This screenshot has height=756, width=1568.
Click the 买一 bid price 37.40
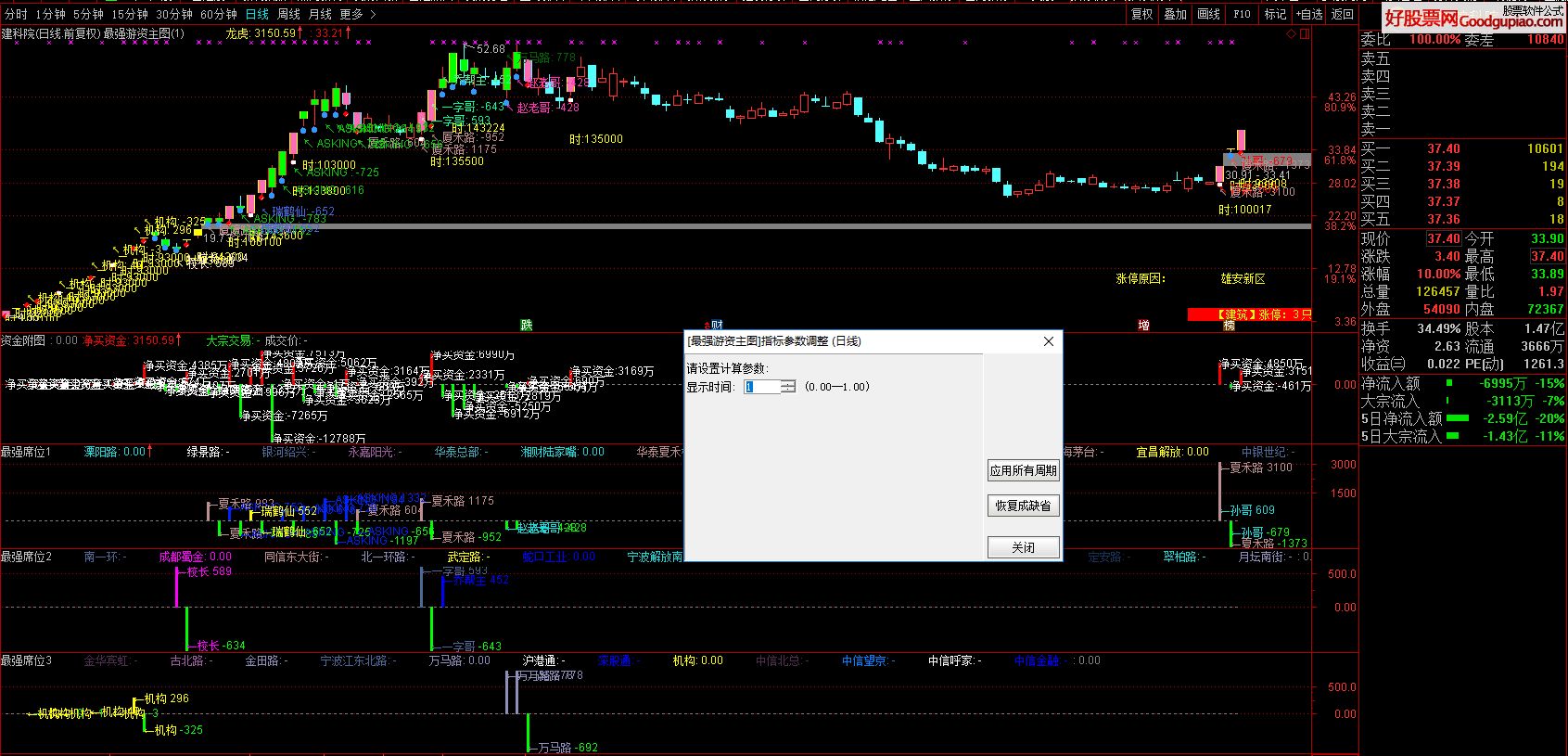point(1444,148)
